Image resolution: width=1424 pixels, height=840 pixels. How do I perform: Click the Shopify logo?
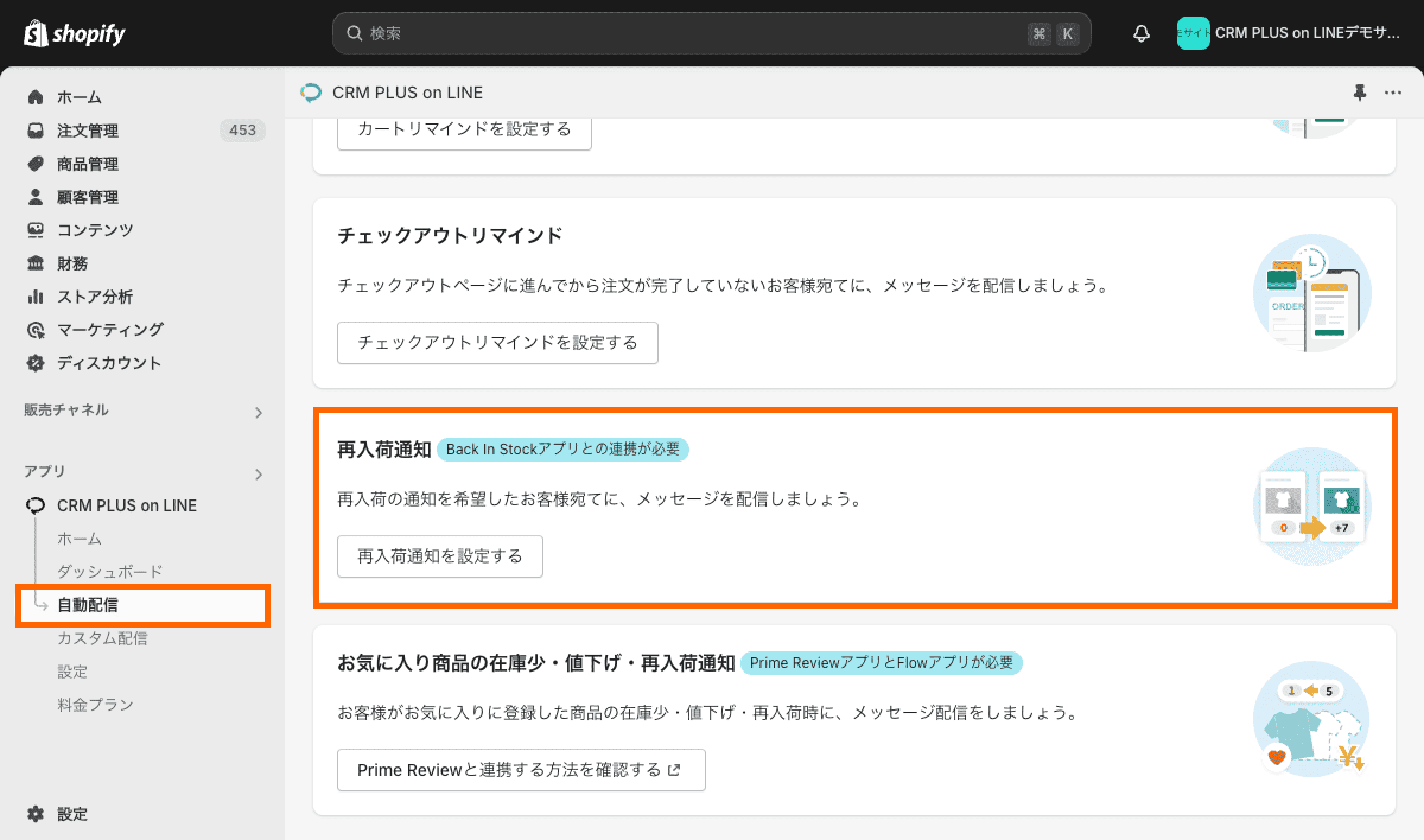[x=74, y=33]
